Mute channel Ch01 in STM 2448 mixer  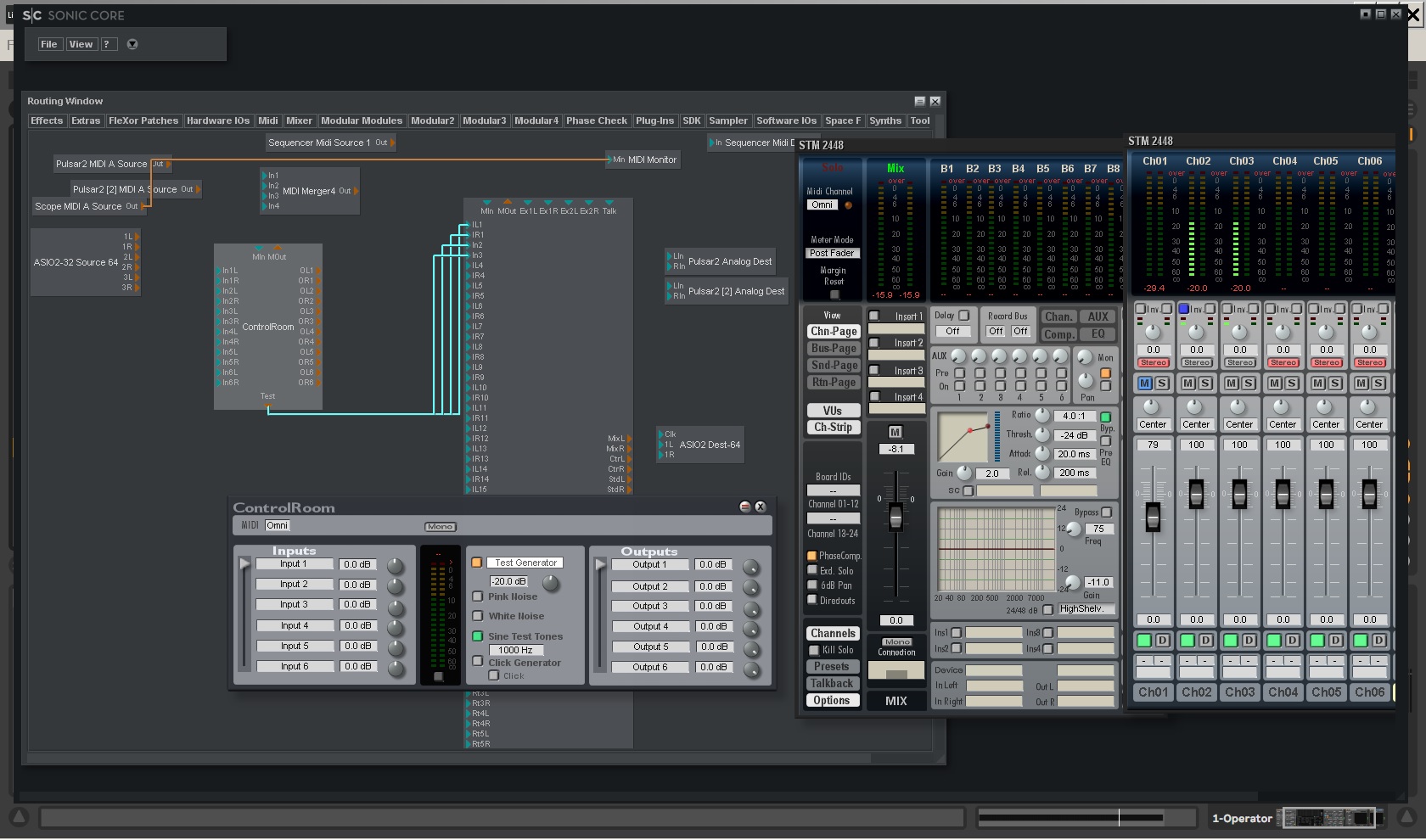1145,384
